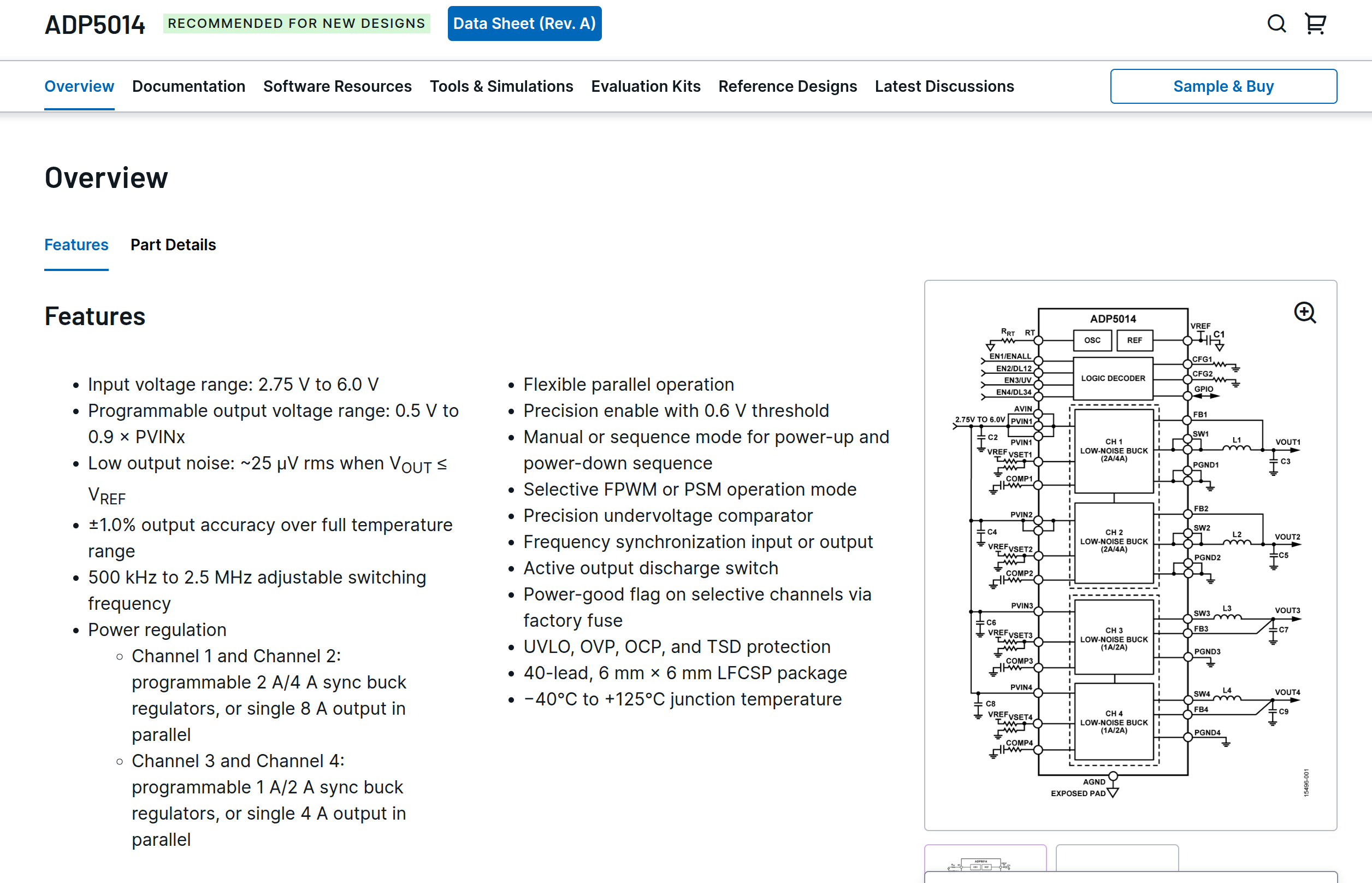Switch to Tools & Simulations tab
The width and height of the screenshot is (1372, 883).
[x=501, y=86]
